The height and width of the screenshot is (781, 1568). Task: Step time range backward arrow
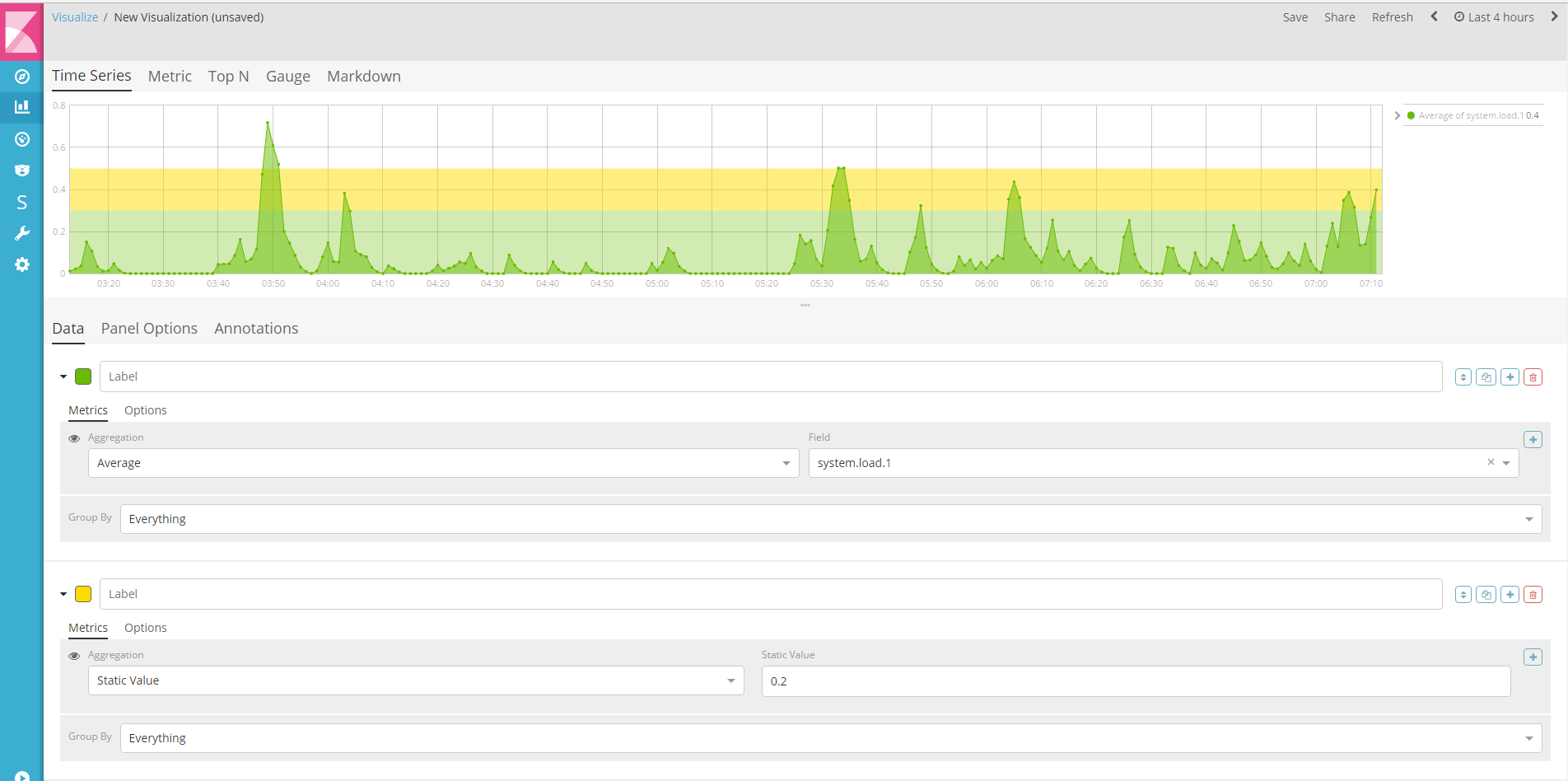coord(1434,16)
